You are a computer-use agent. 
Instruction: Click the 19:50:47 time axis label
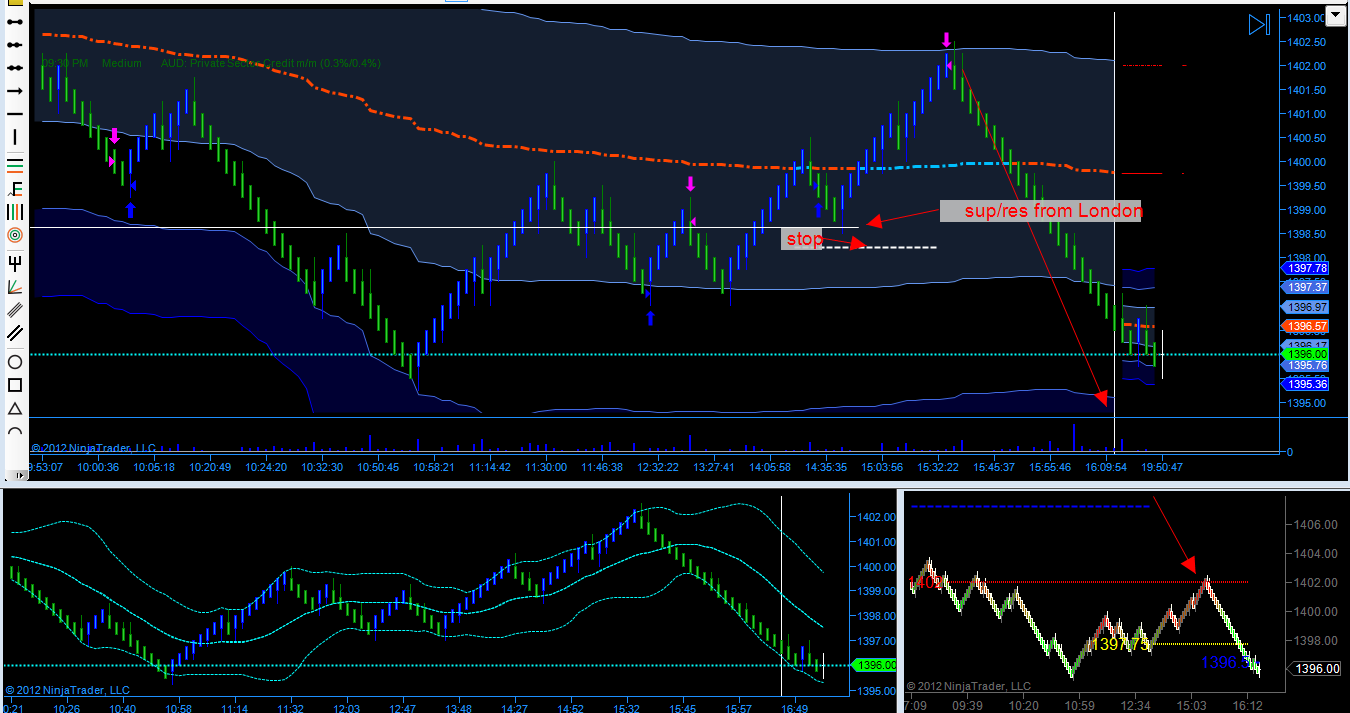point(1162,467)
